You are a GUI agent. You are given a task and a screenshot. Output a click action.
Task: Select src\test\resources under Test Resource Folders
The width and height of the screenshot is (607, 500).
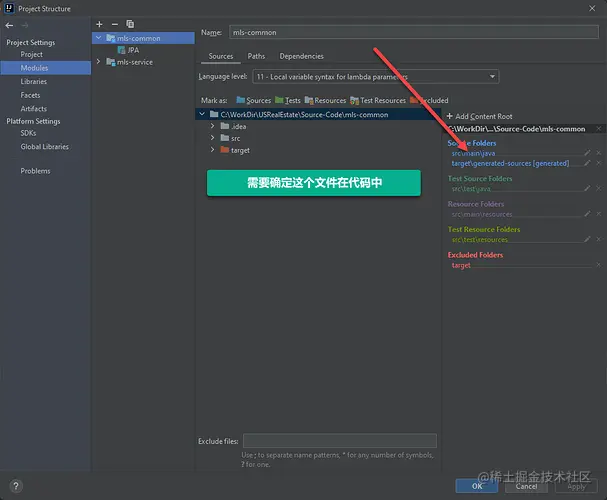480,240
